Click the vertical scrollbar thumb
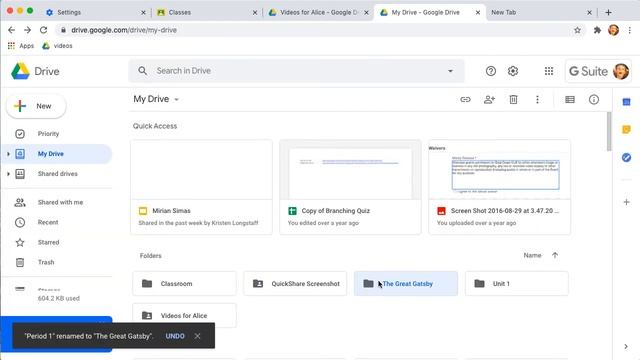This screenshot has width=640, height=360. click(609, 131)
